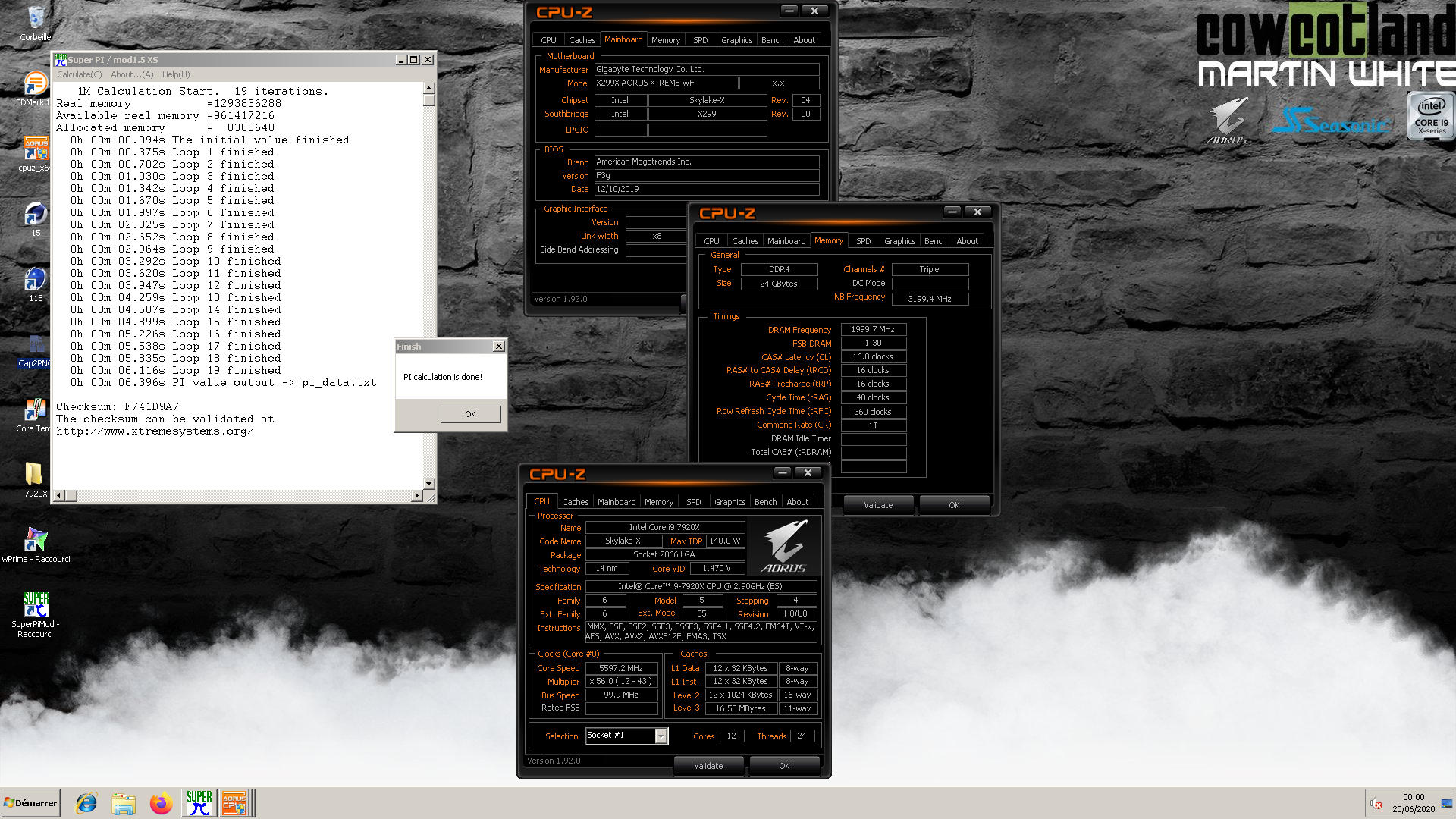Click OK in bottom CPU-Z window
Viewport: 1456px width, 819px height.
tap(784, 766)
